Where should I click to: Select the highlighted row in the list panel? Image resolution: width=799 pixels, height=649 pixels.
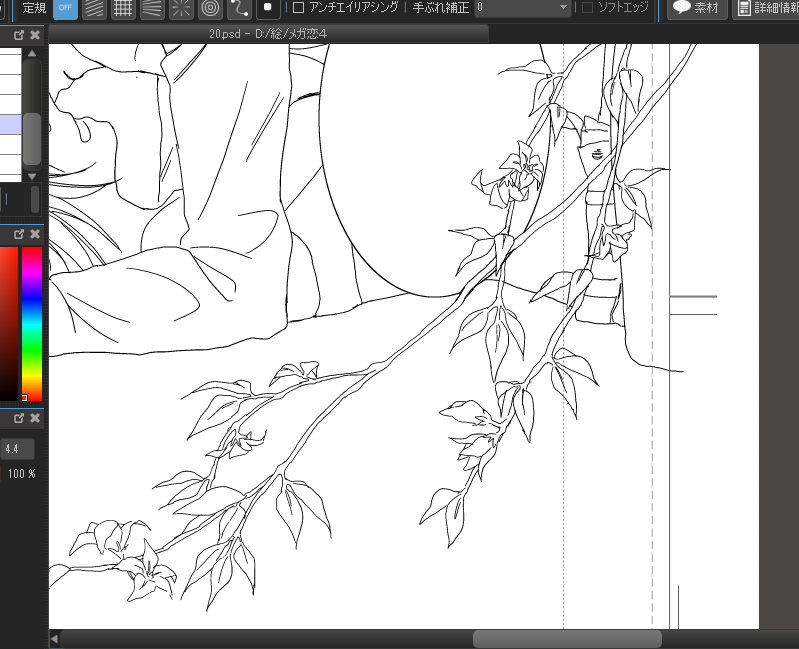coord(11,124)
